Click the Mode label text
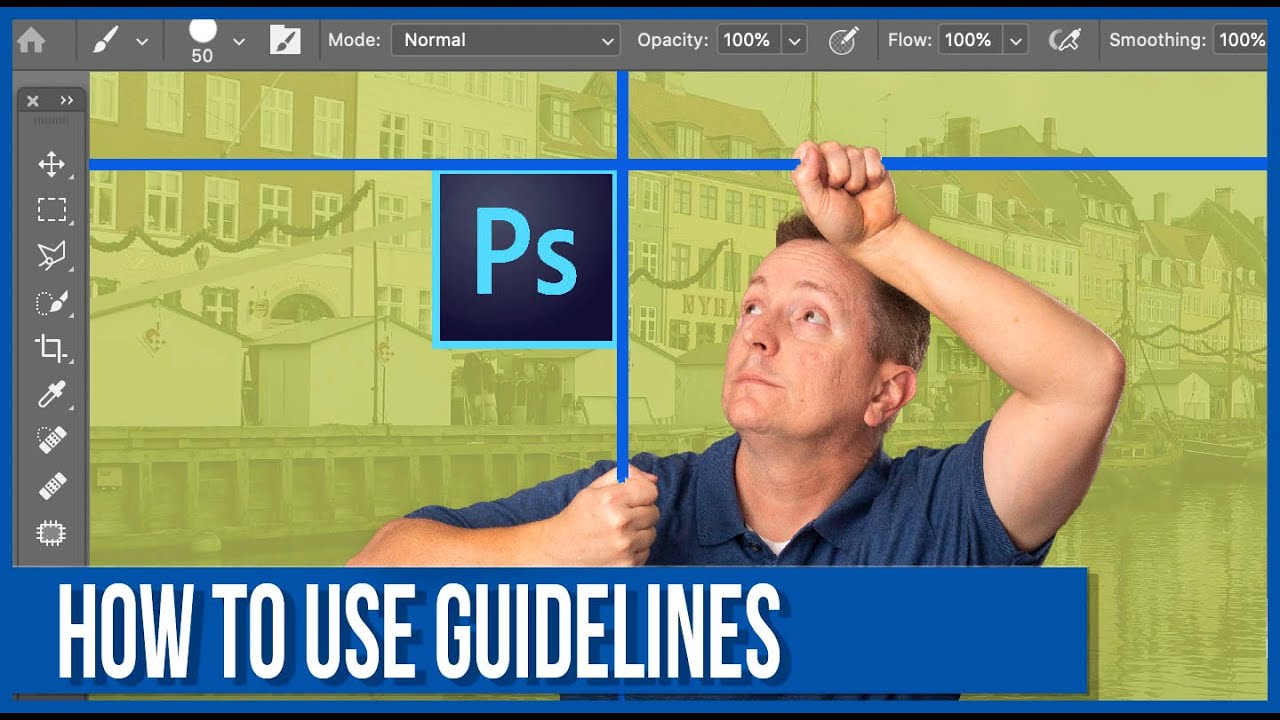 [354, 41]
